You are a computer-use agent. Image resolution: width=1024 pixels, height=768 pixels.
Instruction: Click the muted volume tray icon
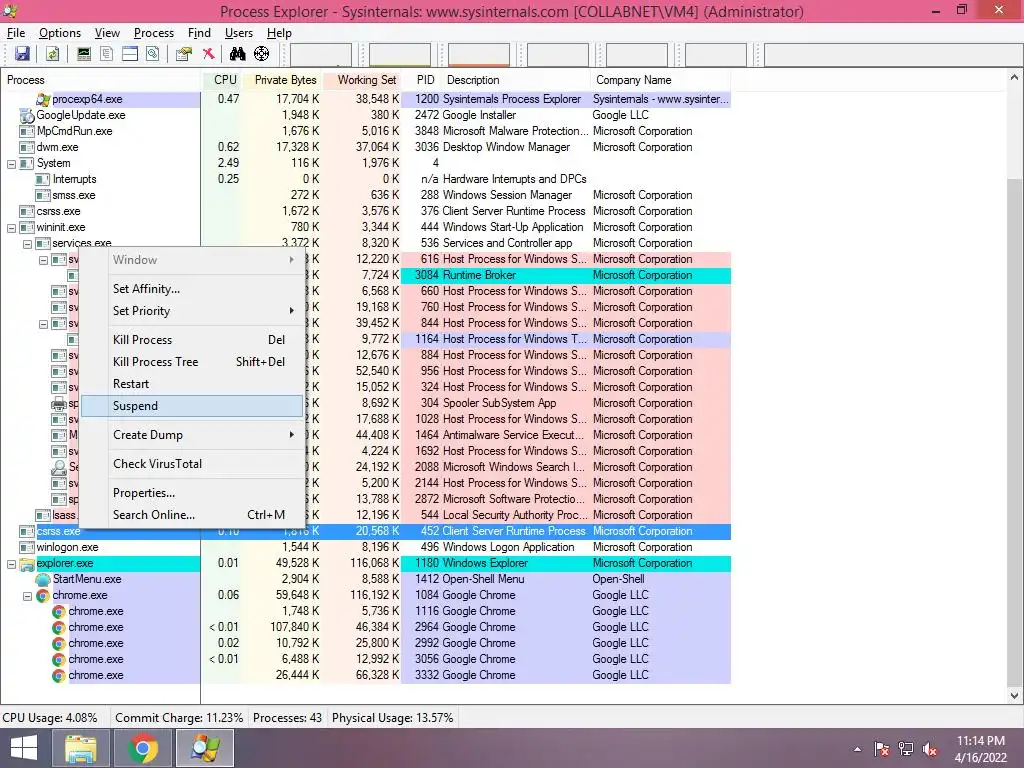pos(930,749)
